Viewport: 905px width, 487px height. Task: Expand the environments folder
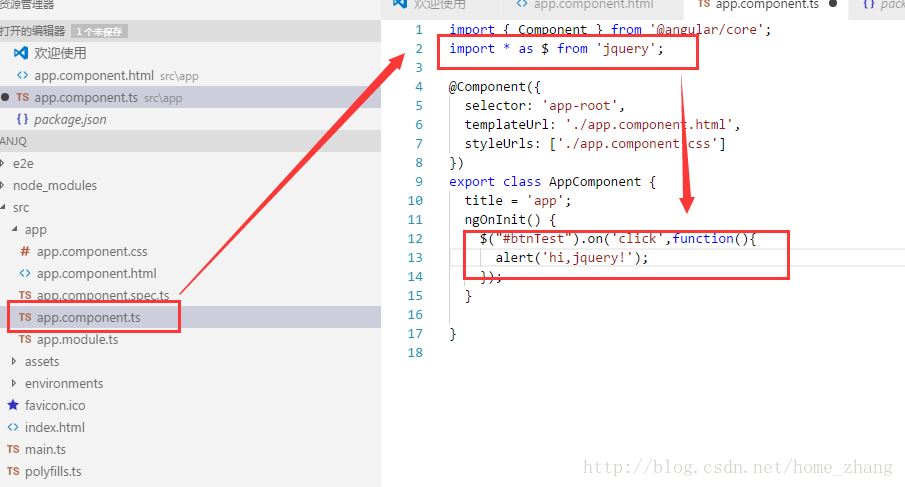coord(63,383)
